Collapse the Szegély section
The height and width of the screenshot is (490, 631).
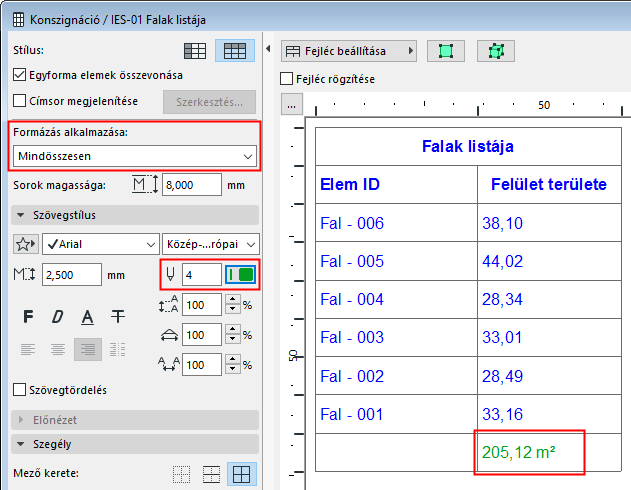tap(135, 444)
